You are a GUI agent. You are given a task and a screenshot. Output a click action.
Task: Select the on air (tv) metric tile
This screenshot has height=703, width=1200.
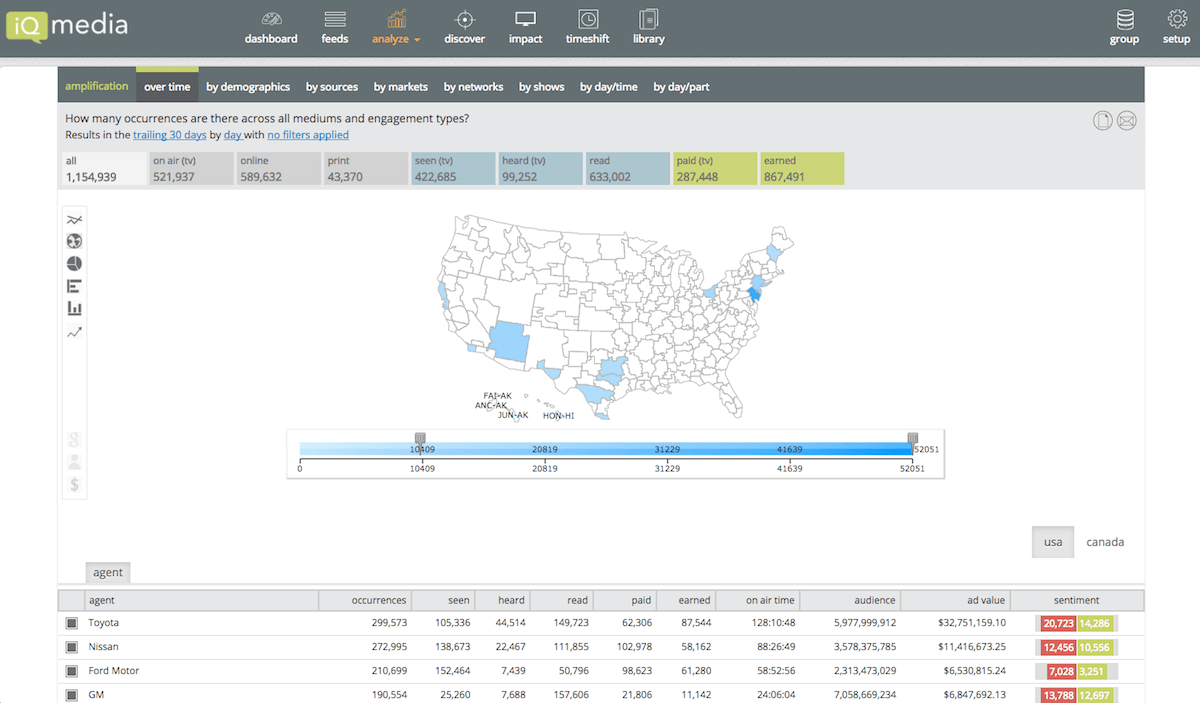[190, 169]
